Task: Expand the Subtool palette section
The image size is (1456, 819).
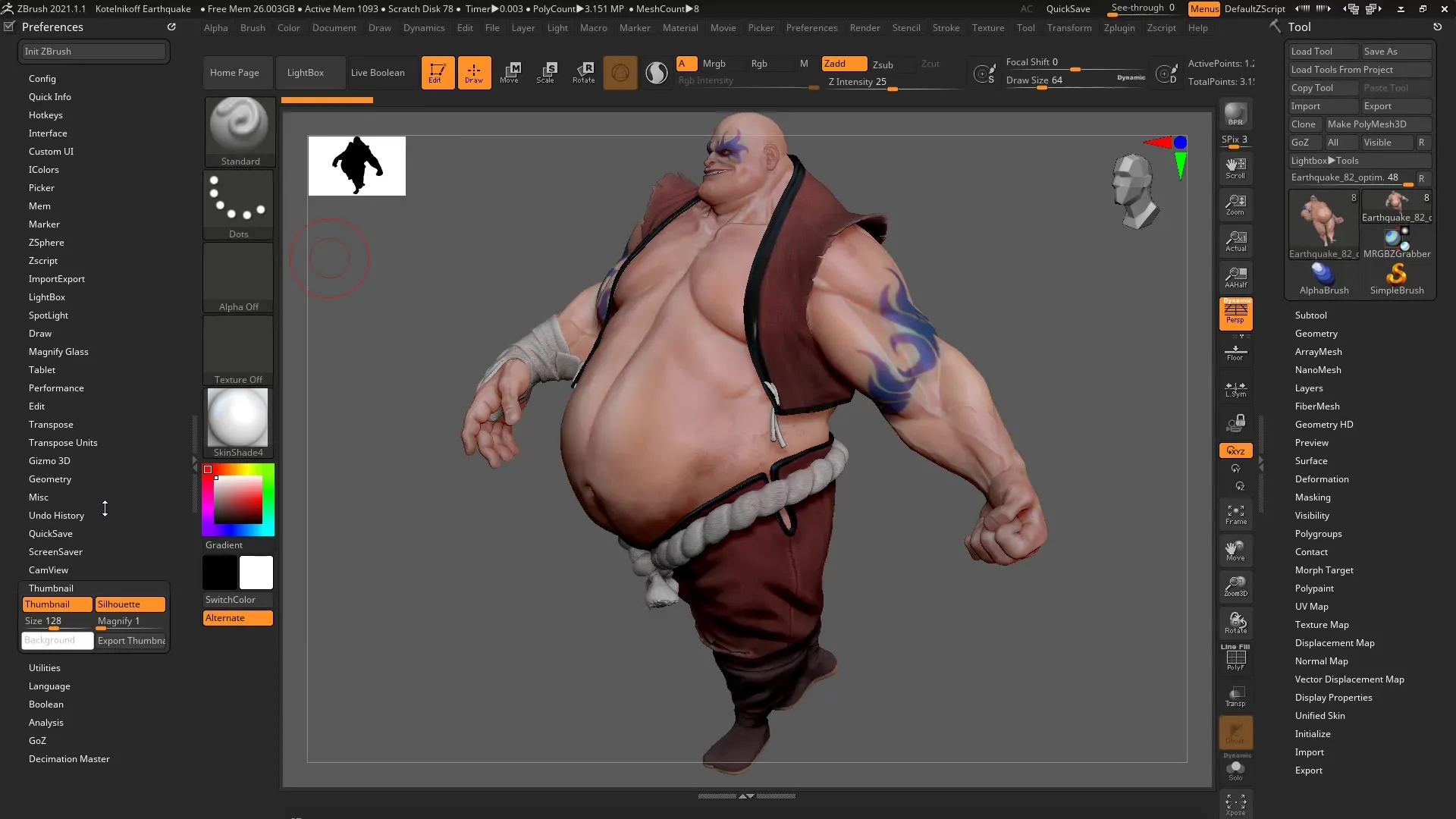Action: click(x=1310, y=315)
